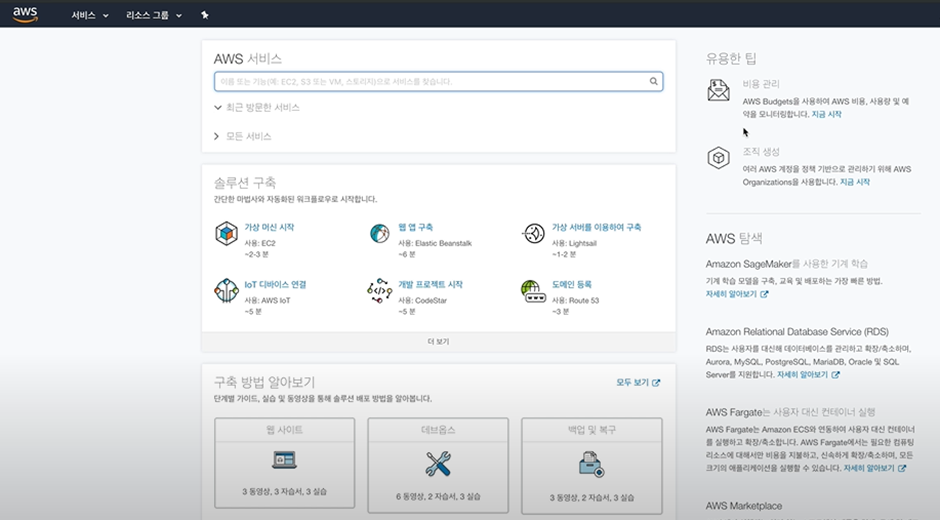Click the 조직 생성 heading

pyautogui.click(x=761, y=152)
